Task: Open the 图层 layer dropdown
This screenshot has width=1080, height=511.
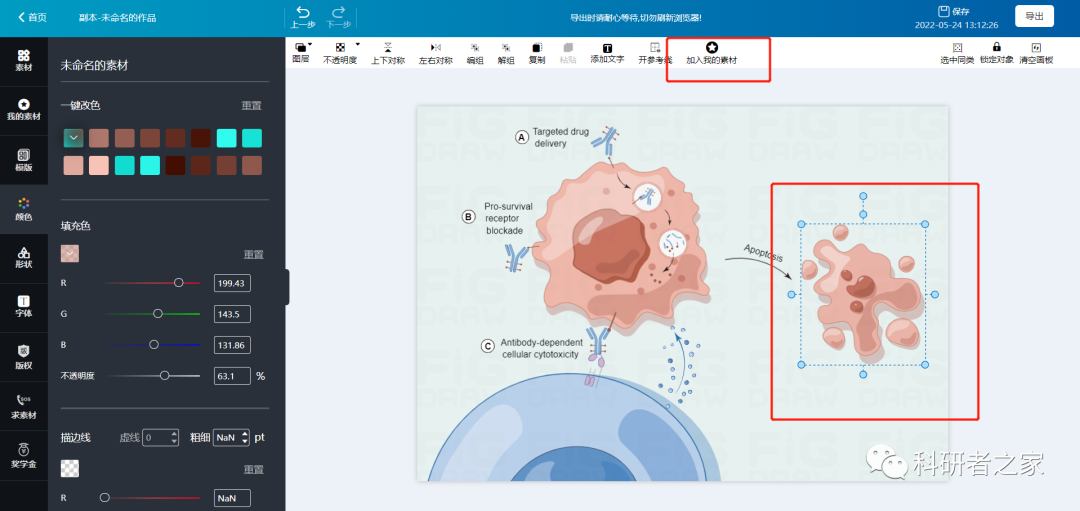Action: 302,47
